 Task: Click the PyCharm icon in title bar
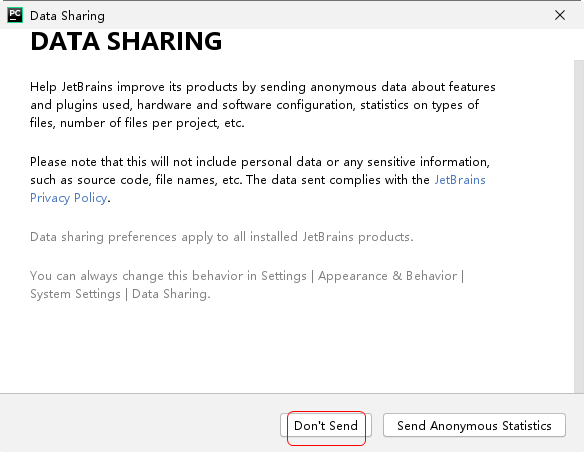pyautogui.click(x=15, y=15)
